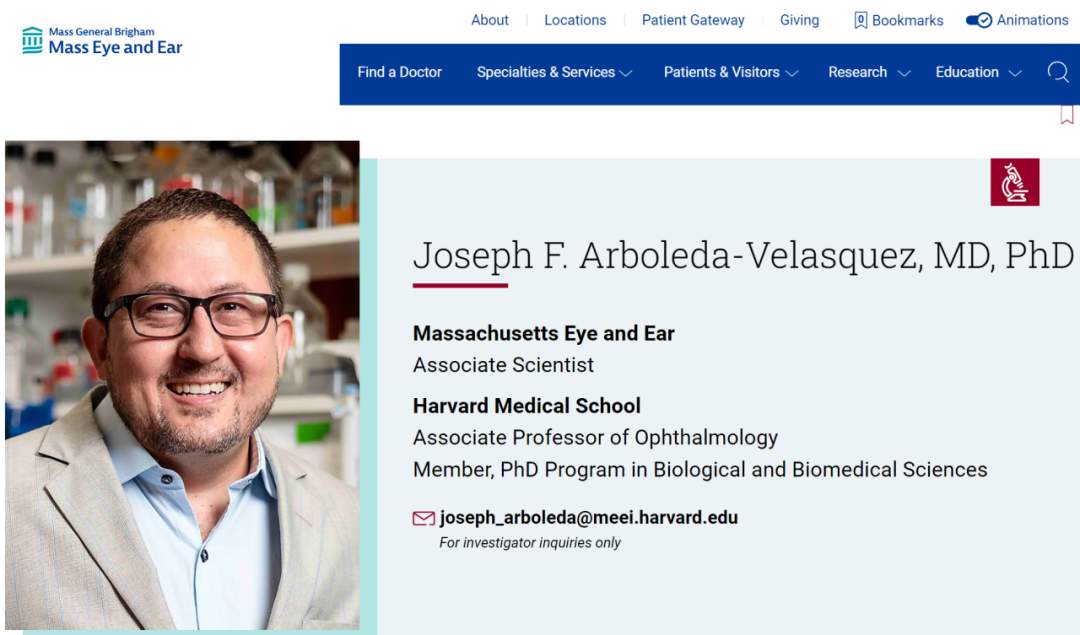Image resolution: width=1080 pixels, height=635 pixels.
Task: Click the Harvard Medical School affiliation text
Action: pyautogui.click(x=527, y=406)
